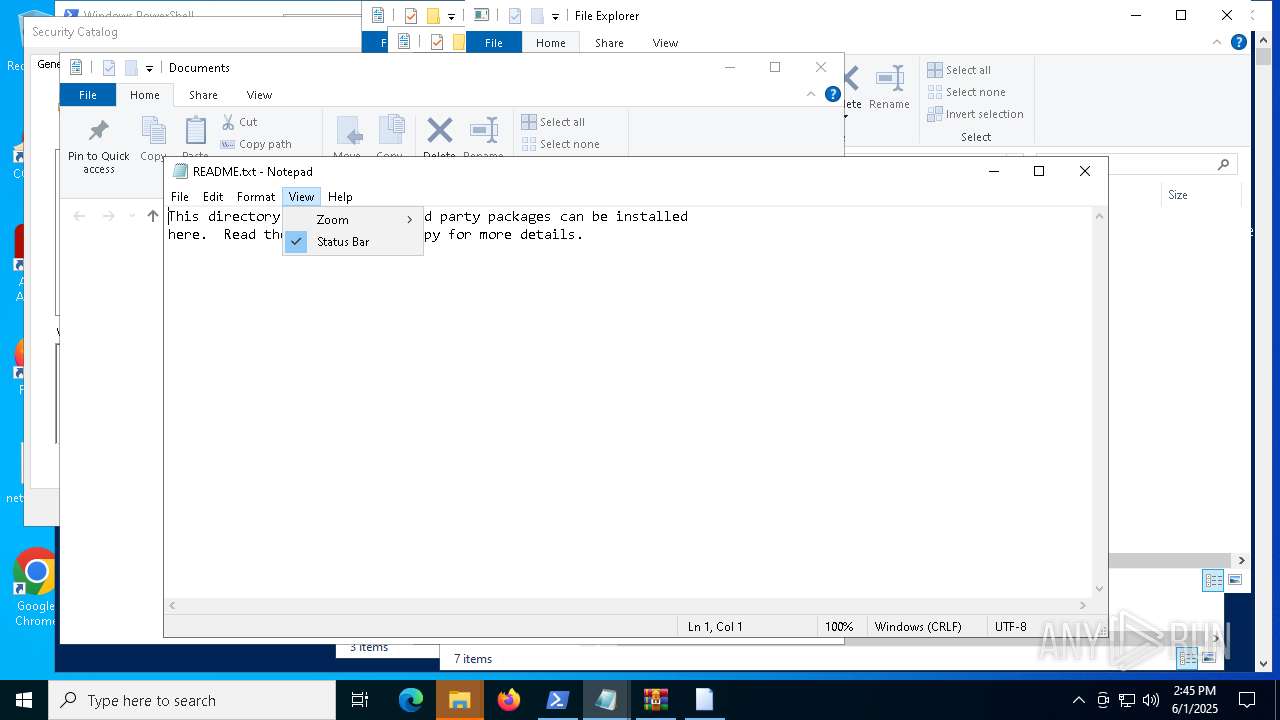Close the Notepad View menu via its header
This screenshot has width=1280, height=720.
coord(301,197)
